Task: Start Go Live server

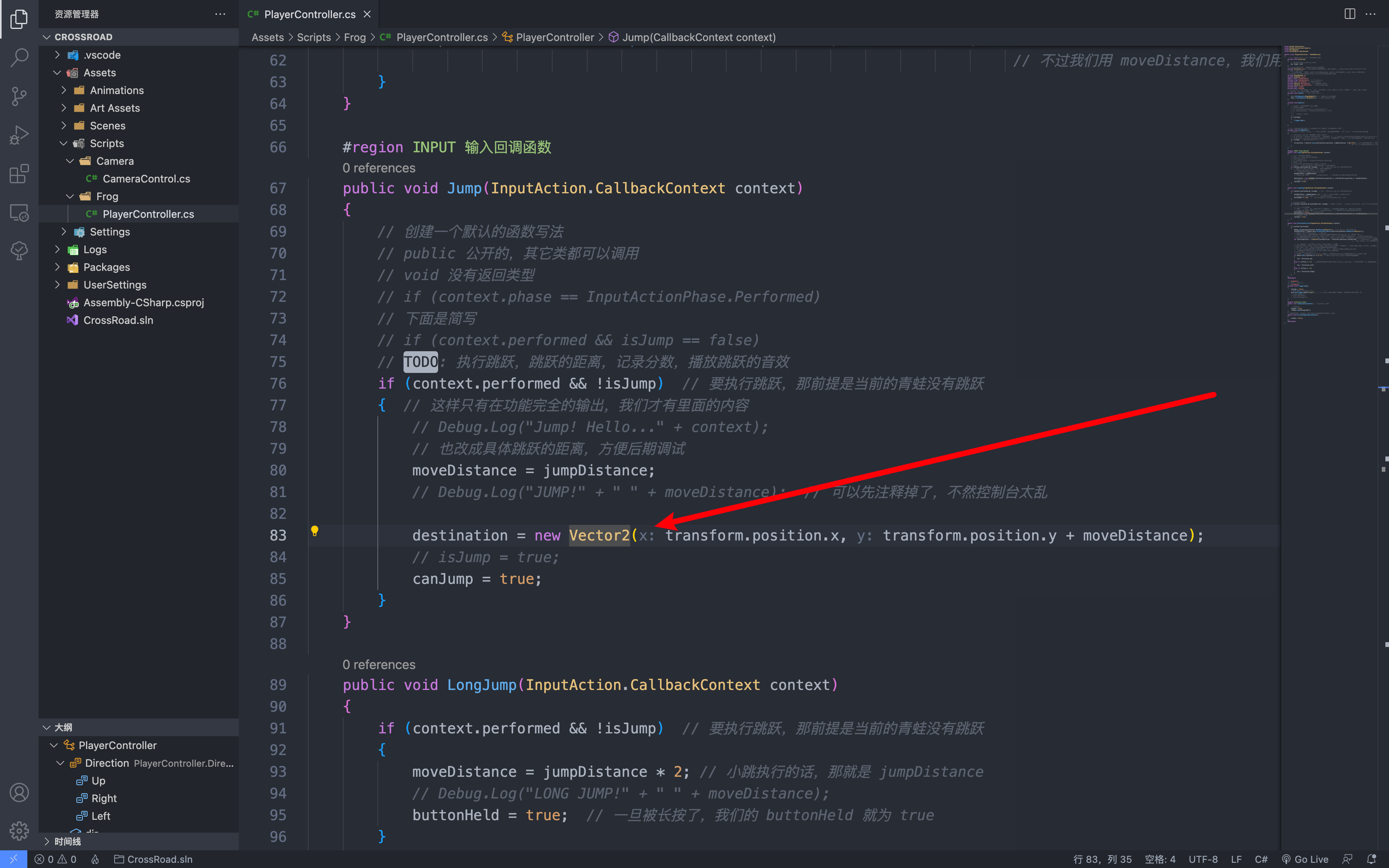Action: click(1305, 860)
